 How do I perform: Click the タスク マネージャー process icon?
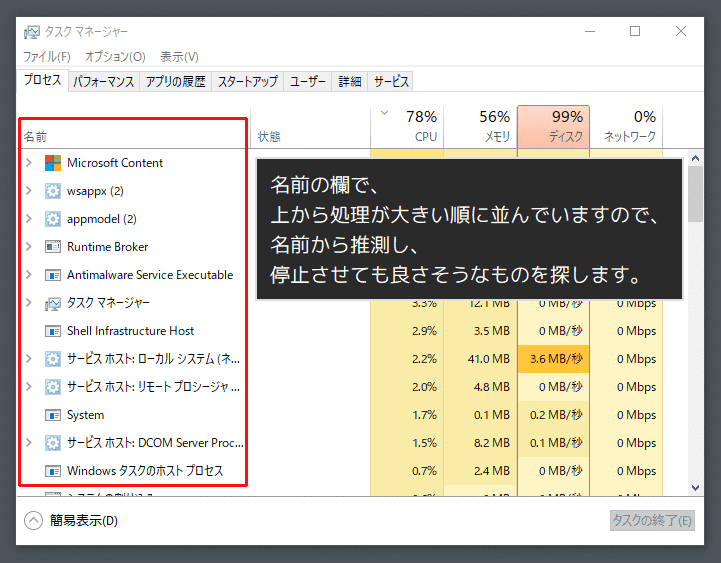[x=53, y=303]
